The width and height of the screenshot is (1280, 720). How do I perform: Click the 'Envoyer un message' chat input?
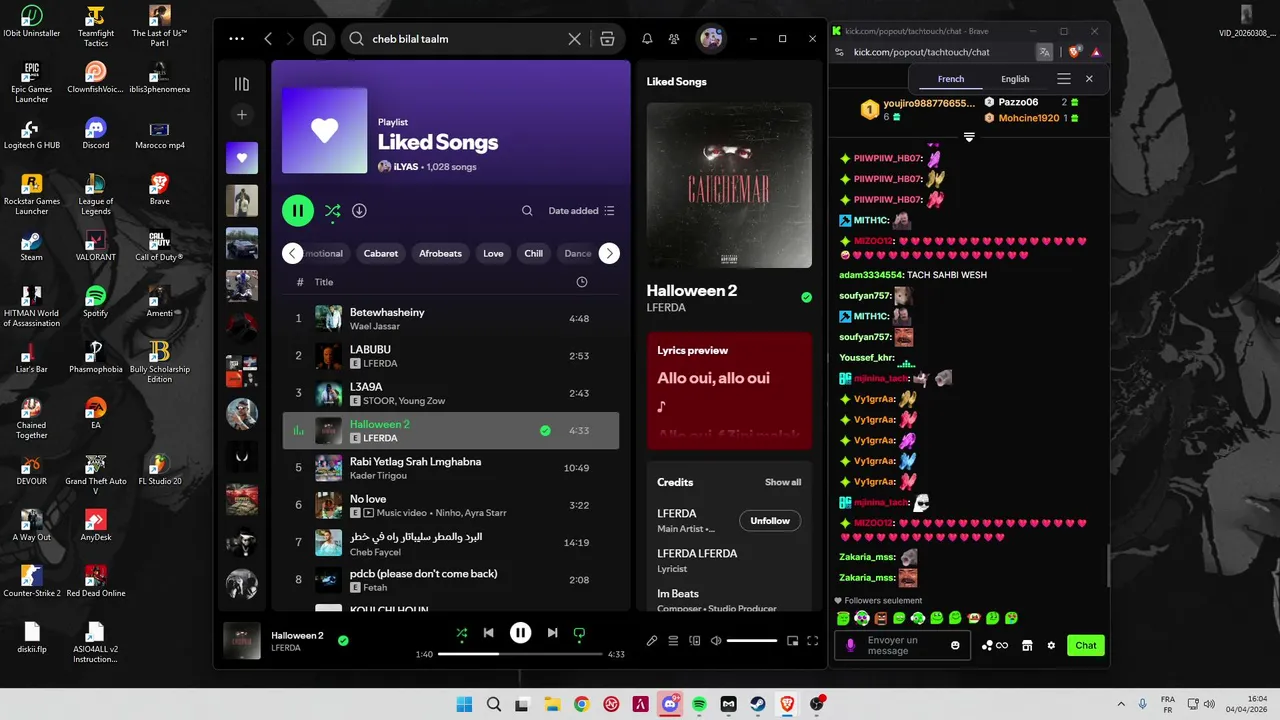point(900,645)
